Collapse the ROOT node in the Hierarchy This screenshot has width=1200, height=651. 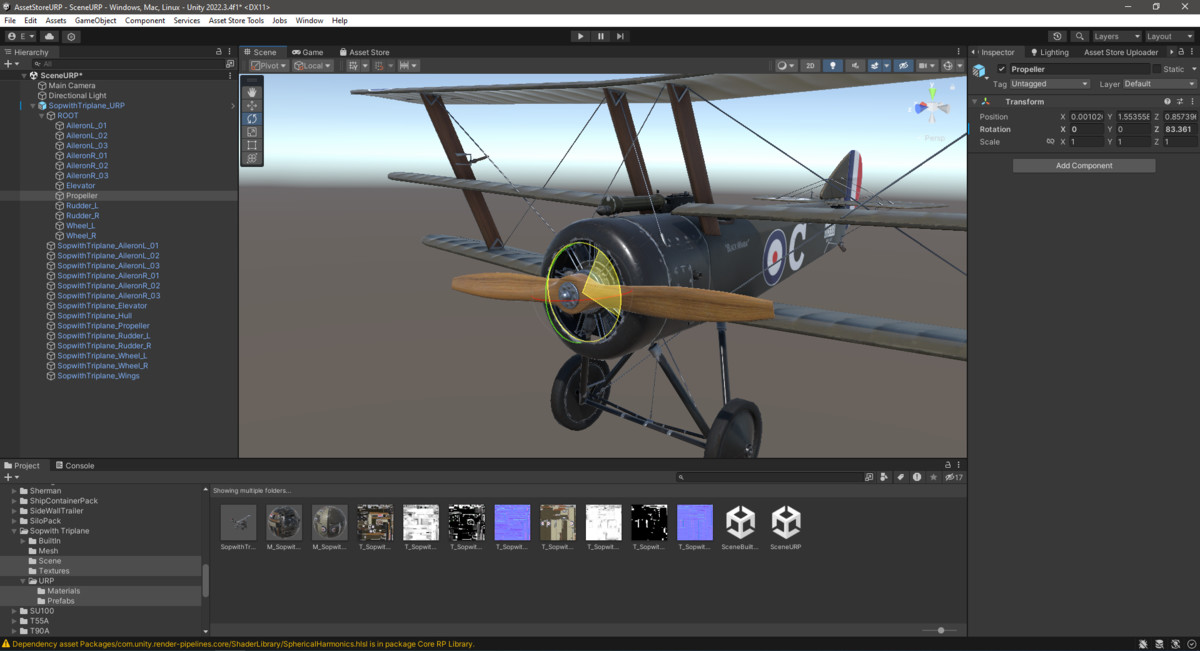41,115
